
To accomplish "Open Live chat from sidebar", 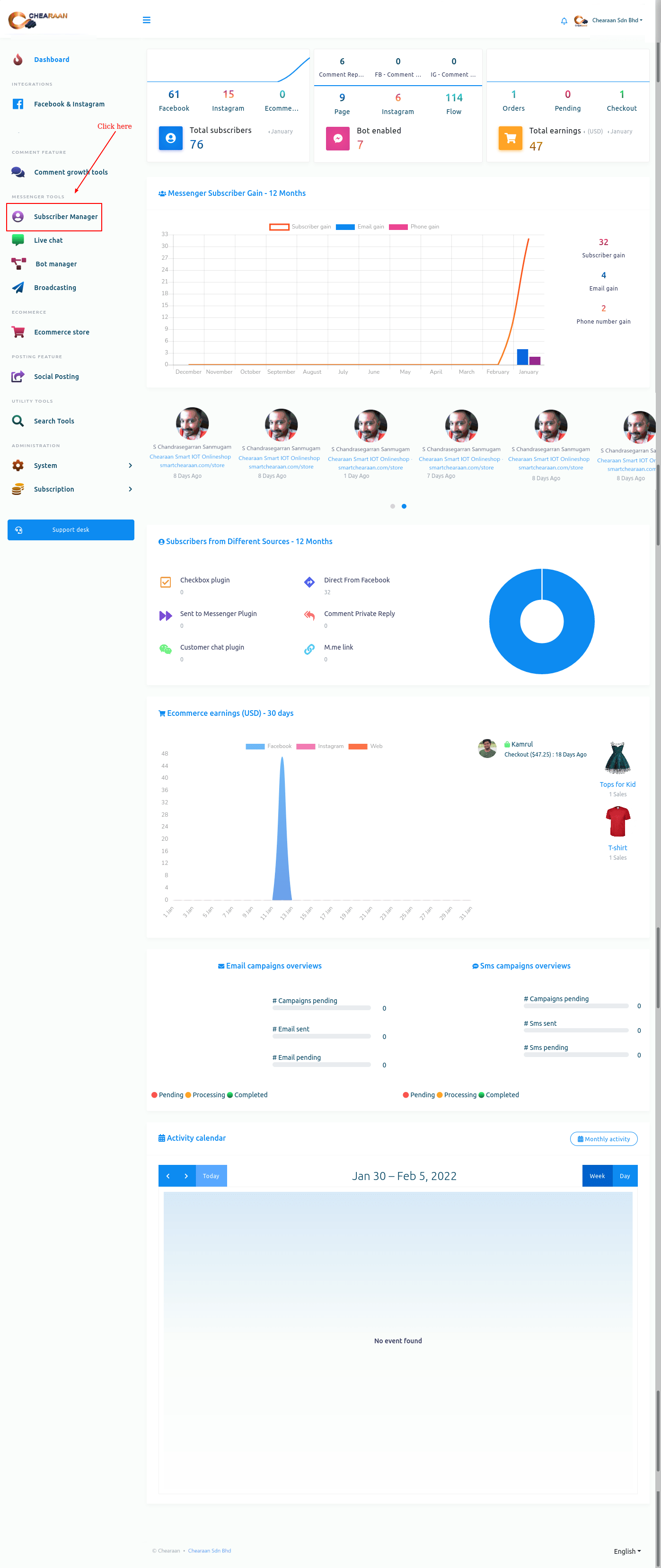I will click(48, 240).
